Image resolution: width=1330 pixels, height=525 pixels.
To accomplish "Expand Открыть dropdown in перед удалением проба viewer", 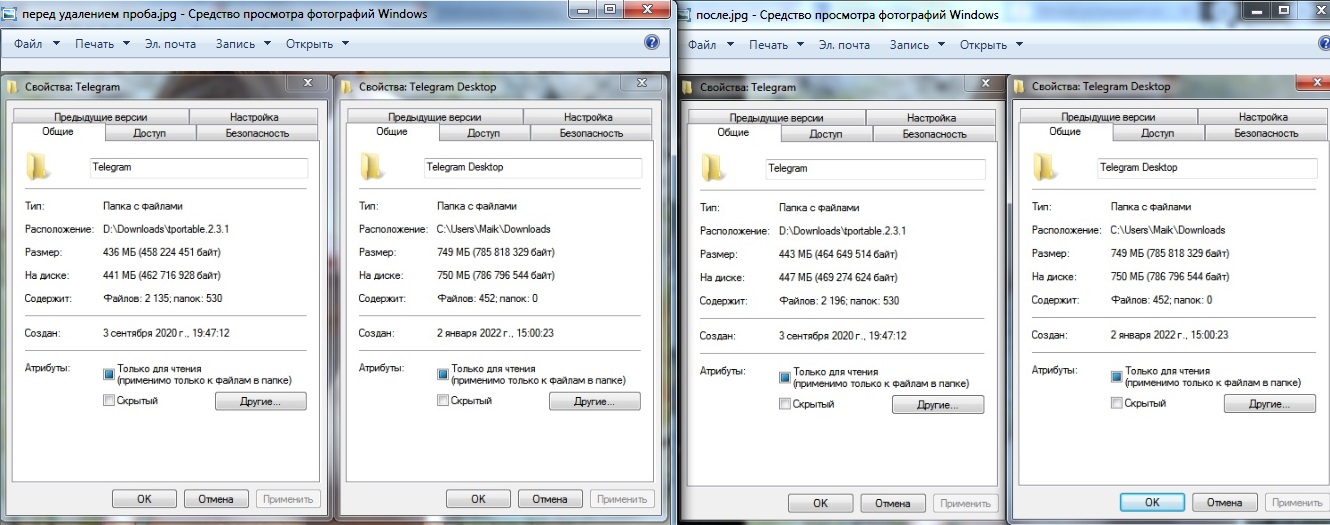I will (317, 44).
